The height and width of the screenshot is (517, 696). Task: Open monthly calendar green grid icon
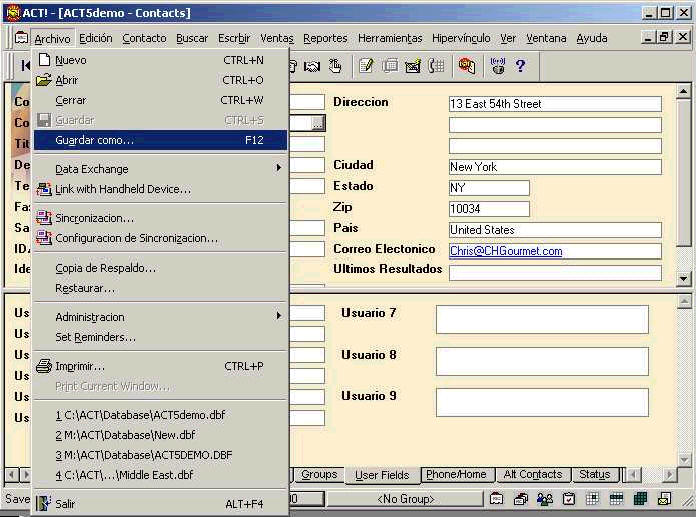(x=640, y=499)
